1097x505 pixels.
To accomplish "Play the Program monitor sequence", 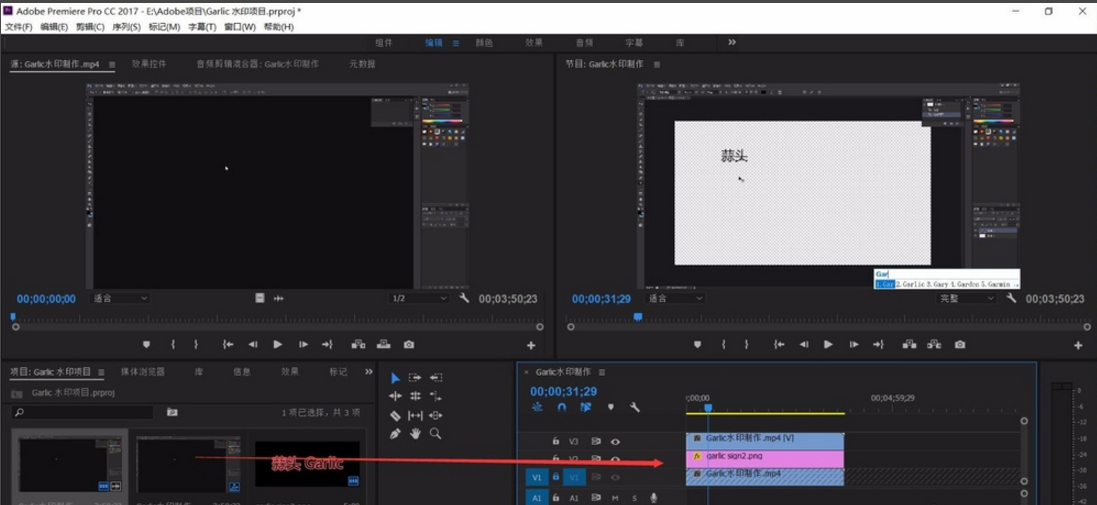I will 828,345.
